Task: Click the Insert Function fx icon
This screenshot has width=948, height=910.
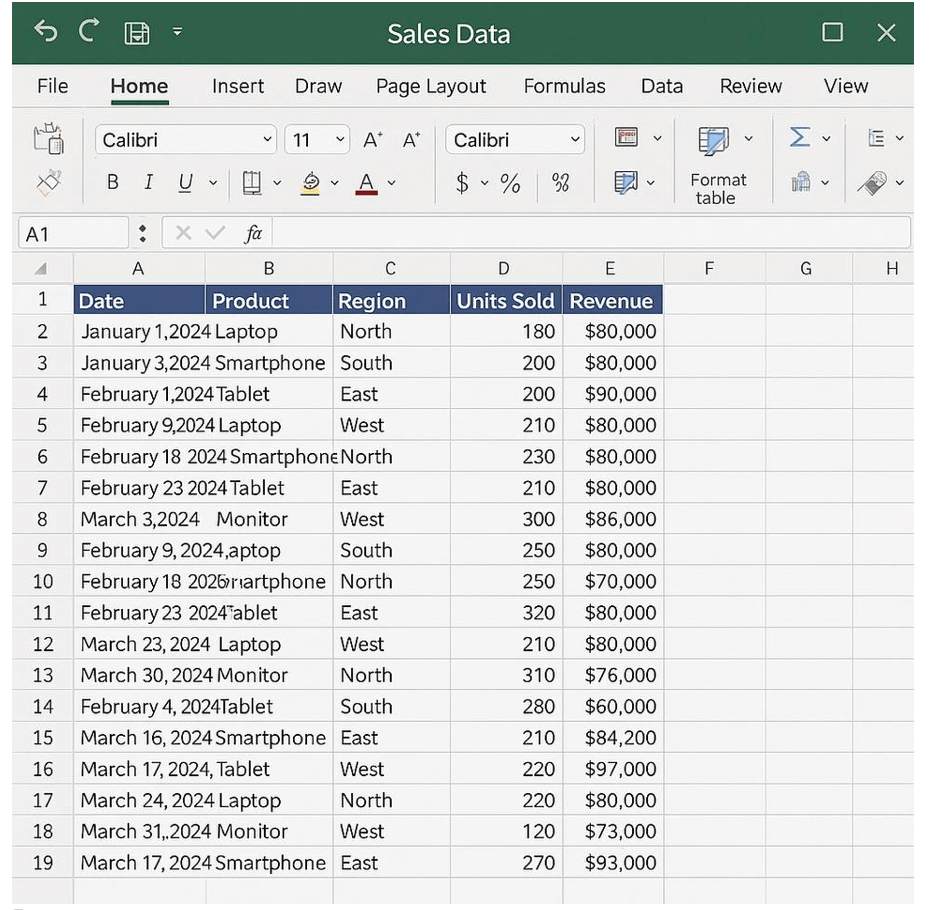Action: click(253, 233)
